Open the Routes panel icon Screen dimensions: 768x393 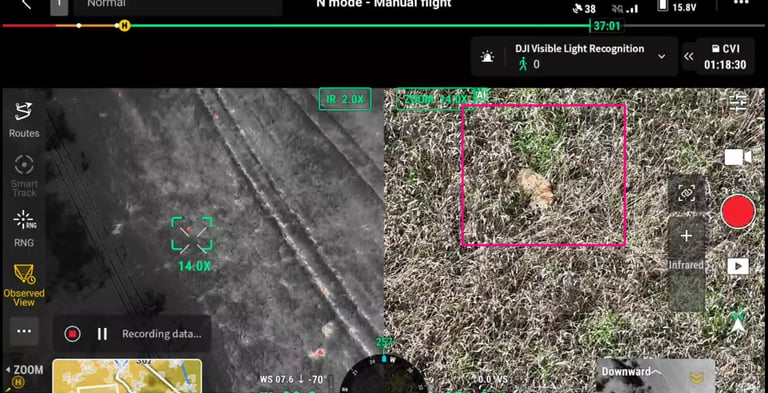tap(24, 112)
